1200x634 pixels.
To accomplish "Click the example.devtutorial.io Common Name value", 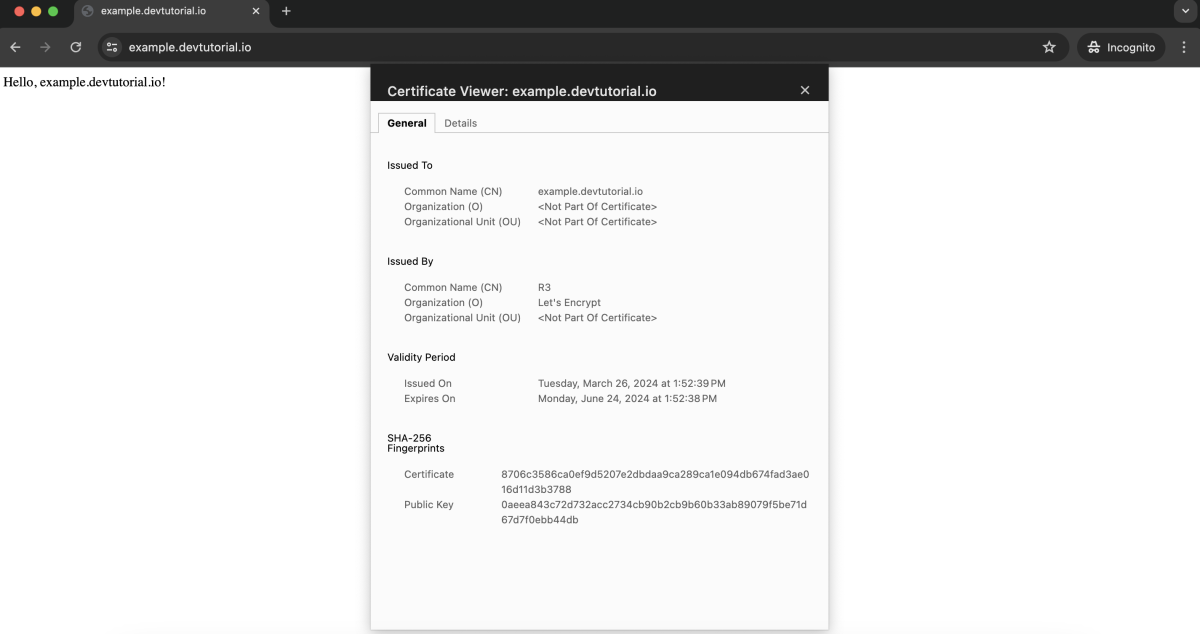I will pyautogui.click(x=590, y=191).
